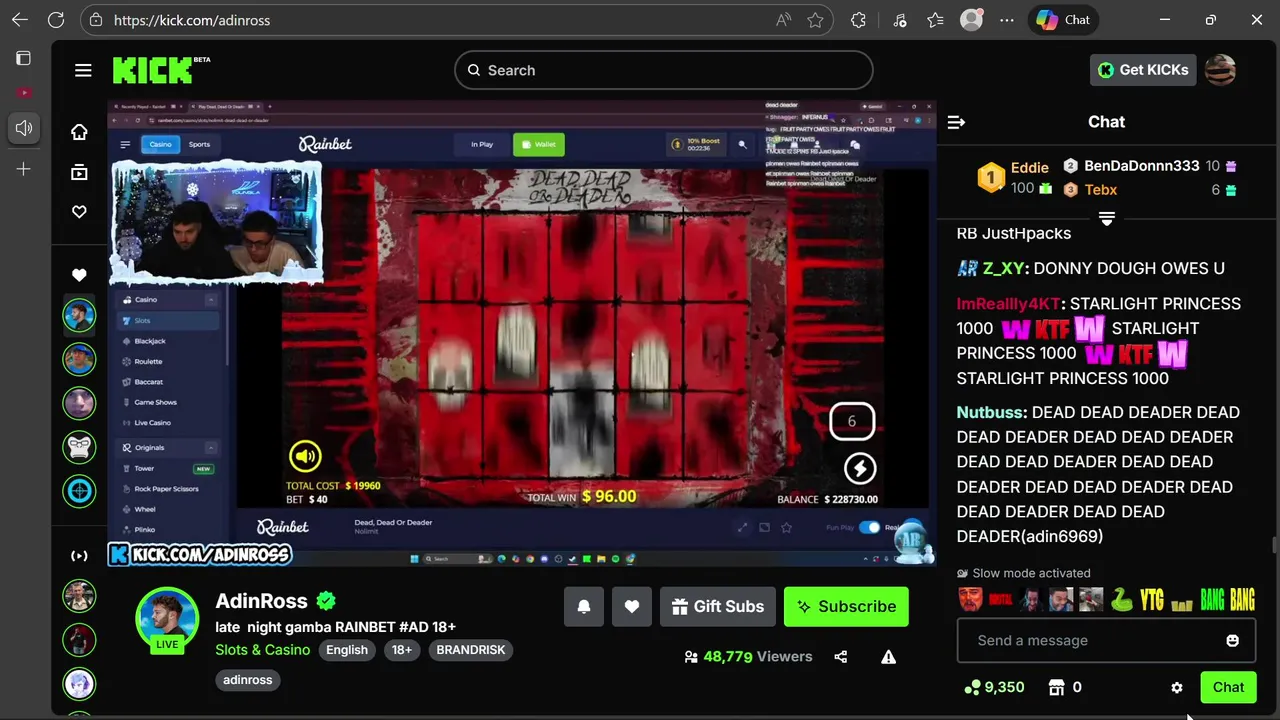Click the Gift Subs button
1280x720 pixels.
point(717,606)
